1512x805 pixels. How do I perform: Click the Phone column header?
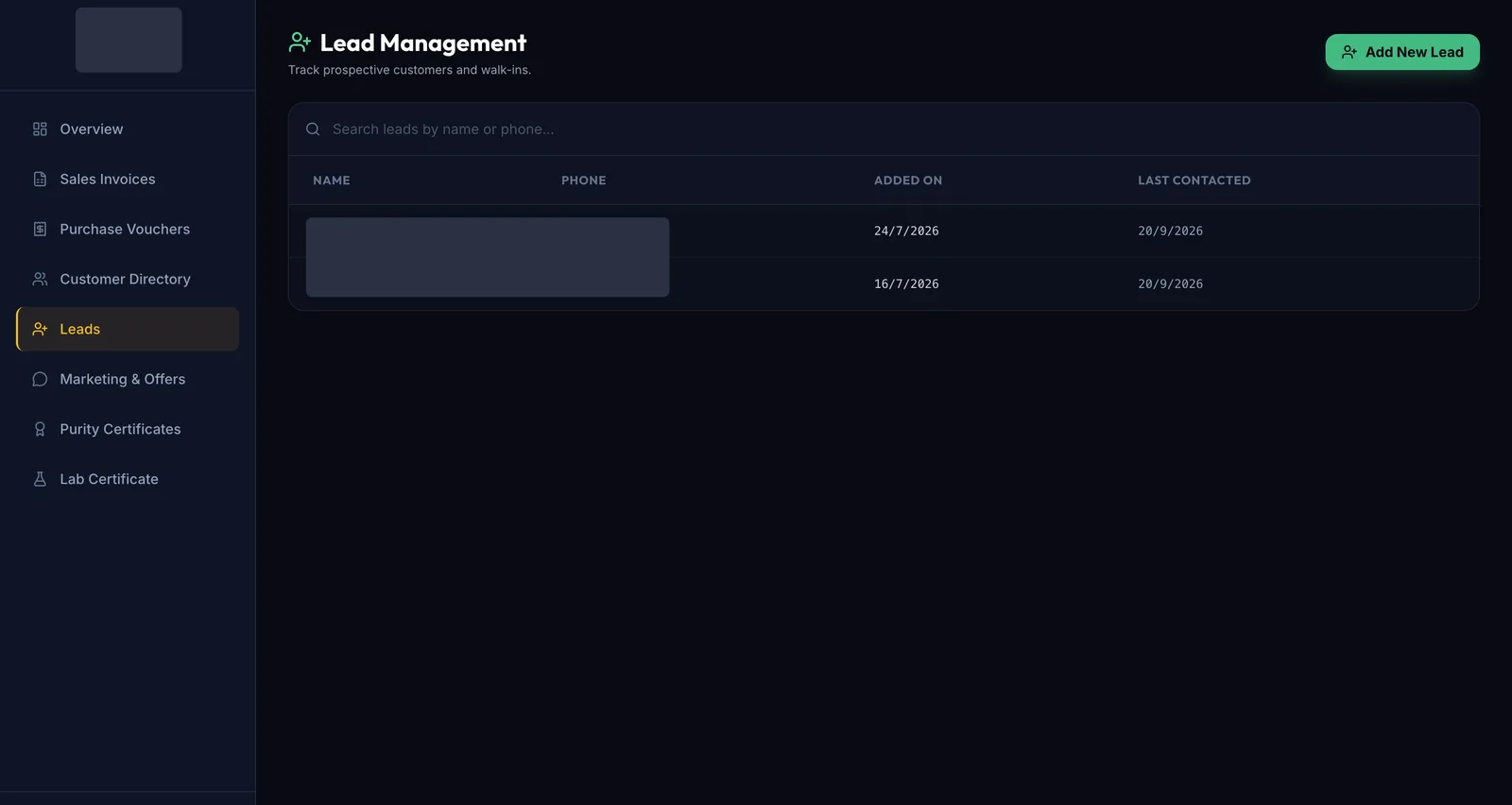click(x=584, y=180)
